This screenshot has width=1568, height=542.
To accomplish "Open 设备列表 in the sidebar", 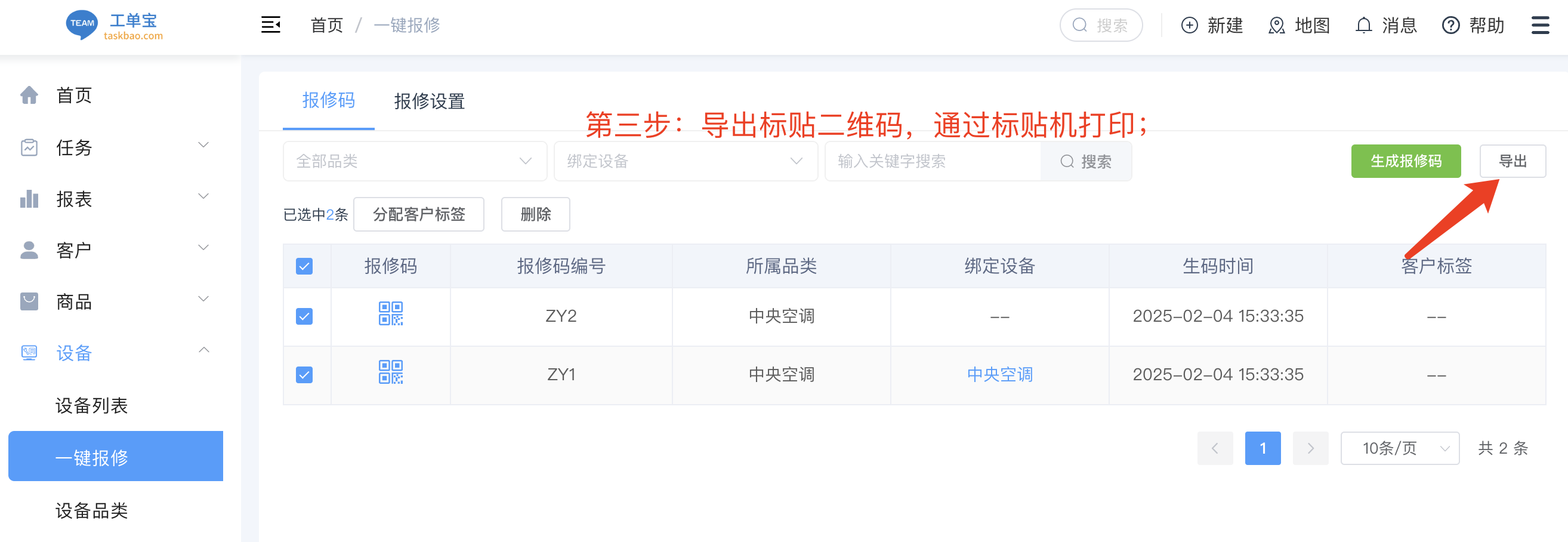I will coord(91,405).
